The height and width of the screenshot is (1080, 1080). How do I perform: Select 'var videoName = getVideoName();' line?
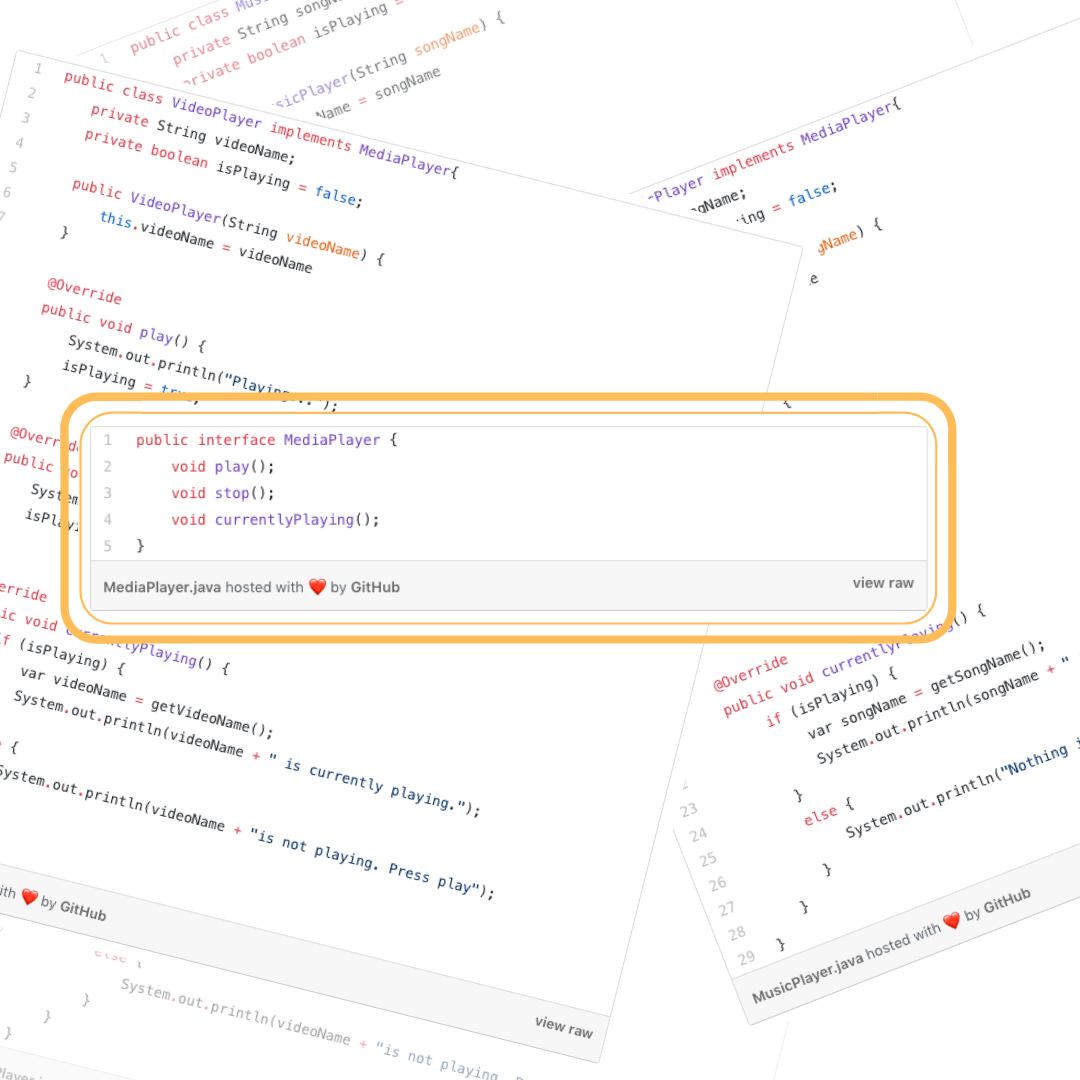(x=146, y=701)
